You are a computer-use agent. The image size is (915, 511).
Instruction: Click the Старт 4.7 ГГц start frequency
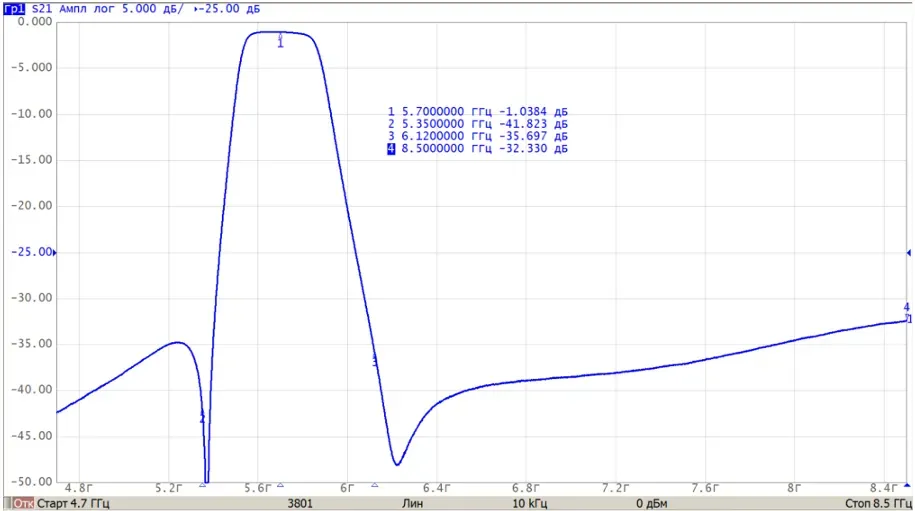pos(73,503)
